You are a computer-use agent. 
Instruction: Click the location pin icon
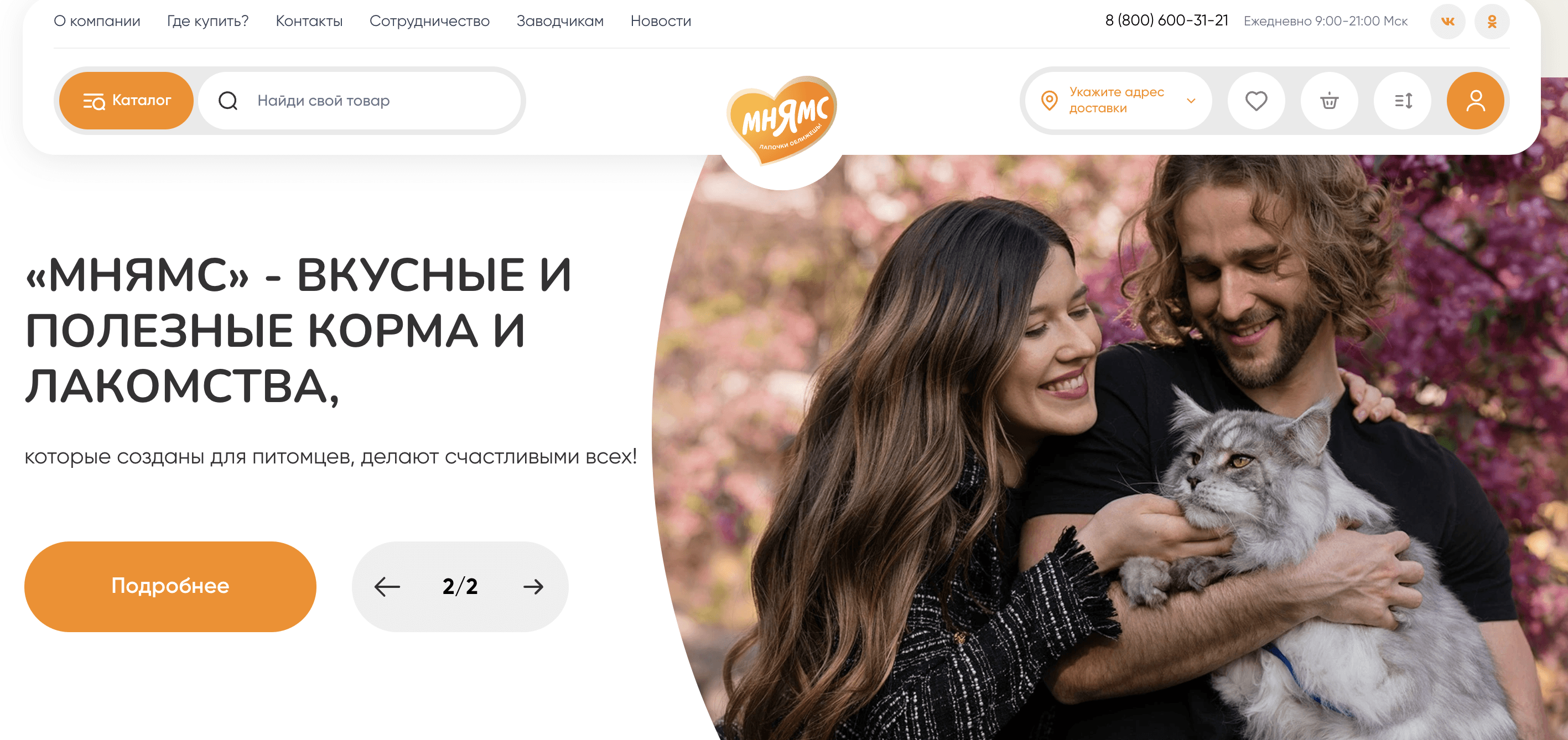click(1050, 101)
